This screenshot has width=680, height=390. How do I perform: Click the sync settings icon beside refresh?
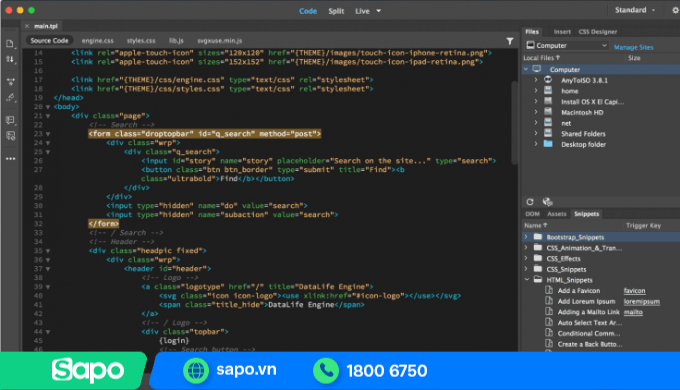pyautogui.click(x=547, y=202)
